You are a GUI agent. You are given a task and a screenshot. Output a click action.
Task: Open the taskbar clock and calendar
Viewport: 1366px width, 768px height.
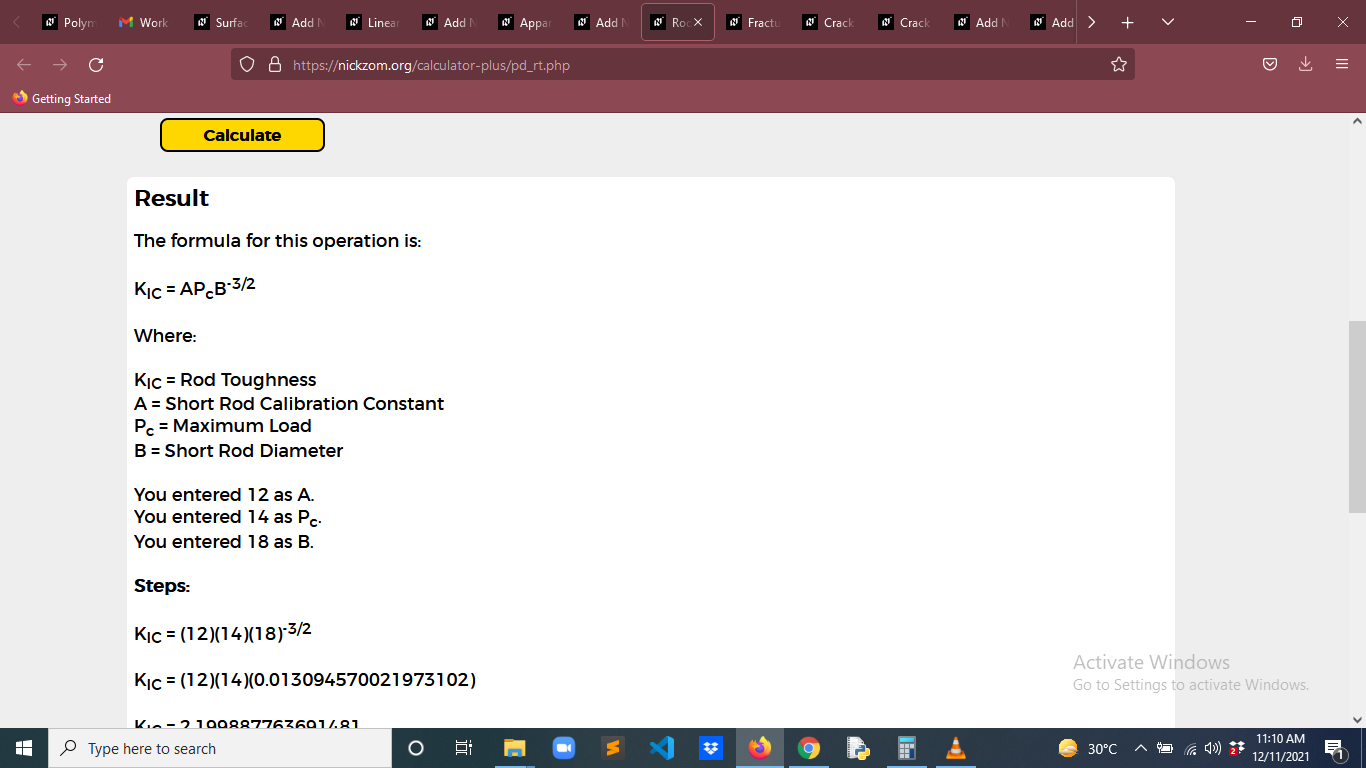pos(1279,748)
